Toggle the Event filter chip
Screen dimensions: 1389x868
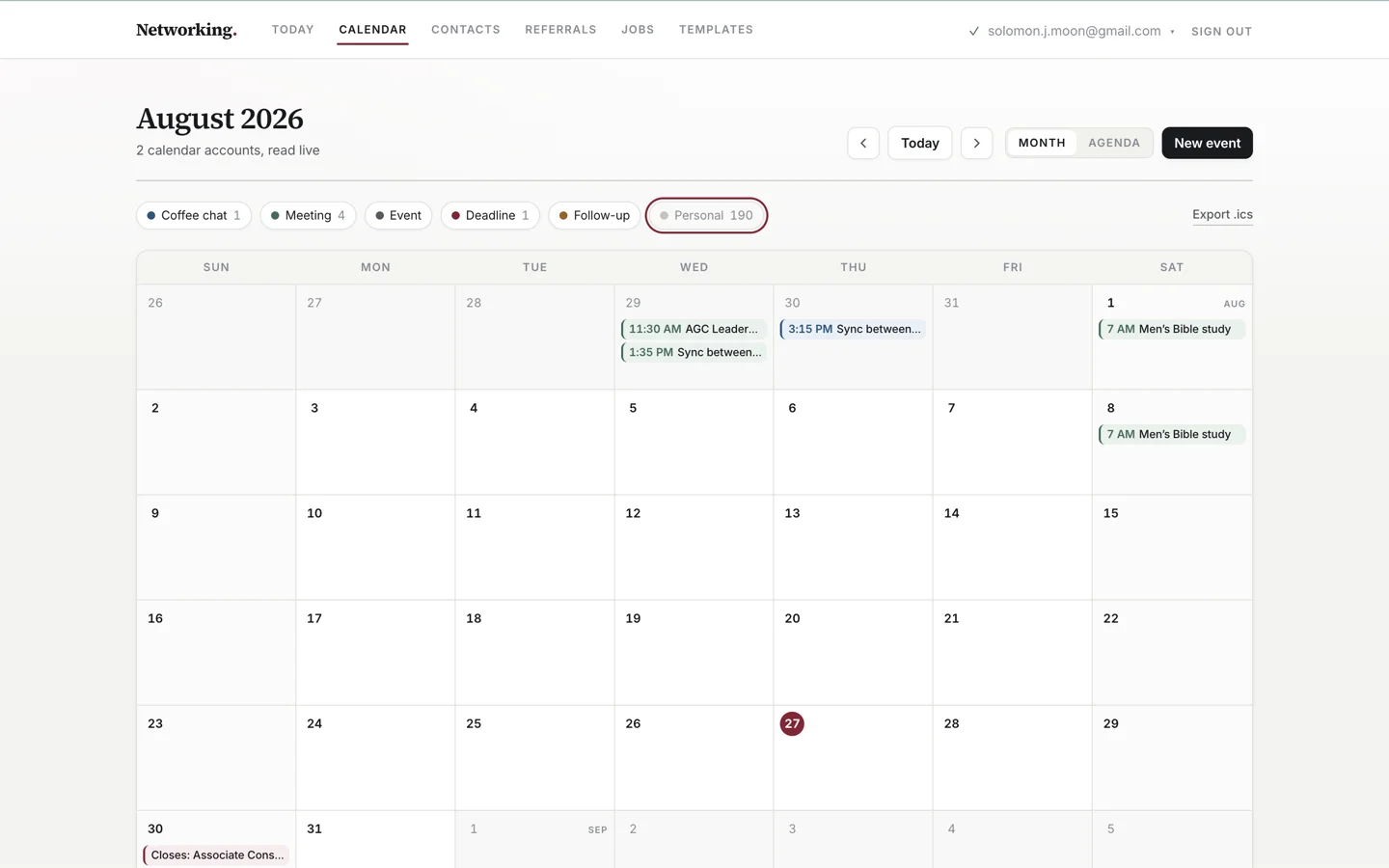click(398, 215)
